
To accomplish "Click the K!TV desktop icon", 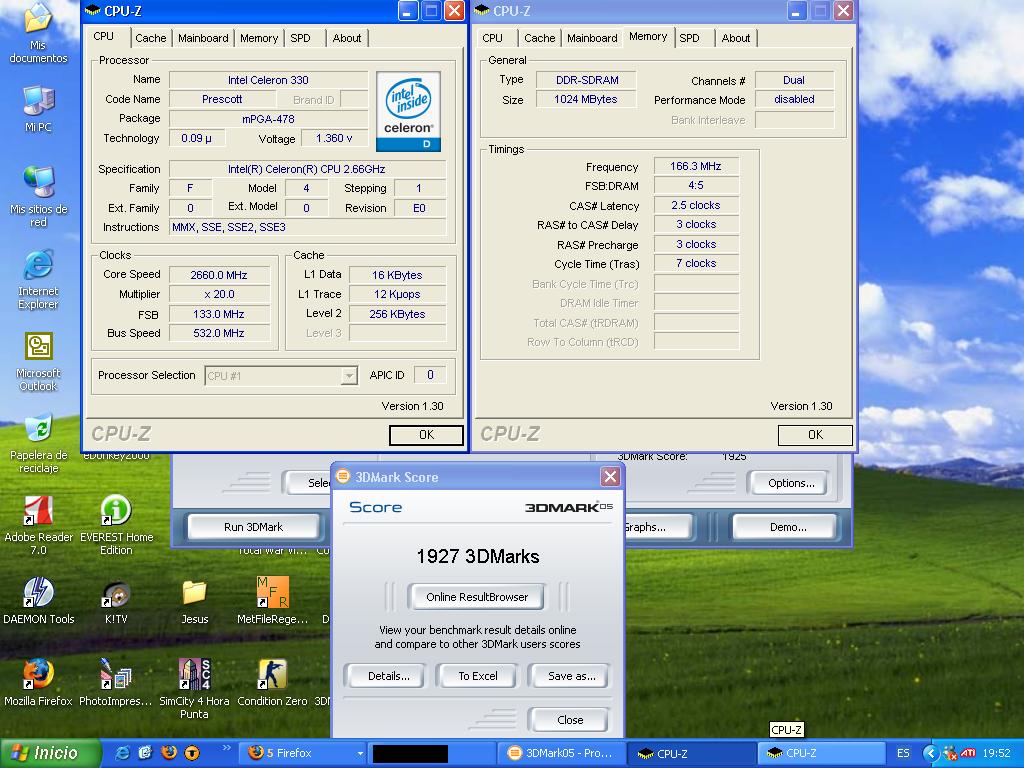I will coord(116,593).
